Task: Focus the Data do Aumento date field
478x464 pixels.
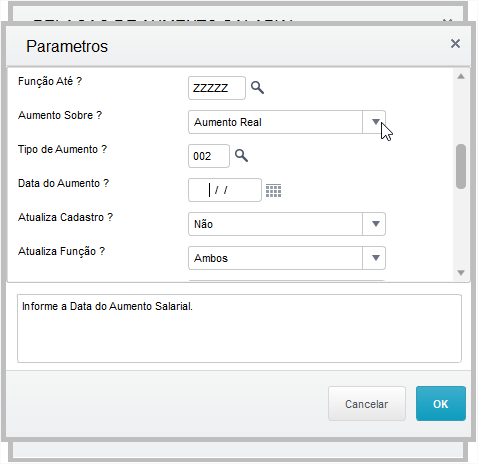Action: click(225, 190)
